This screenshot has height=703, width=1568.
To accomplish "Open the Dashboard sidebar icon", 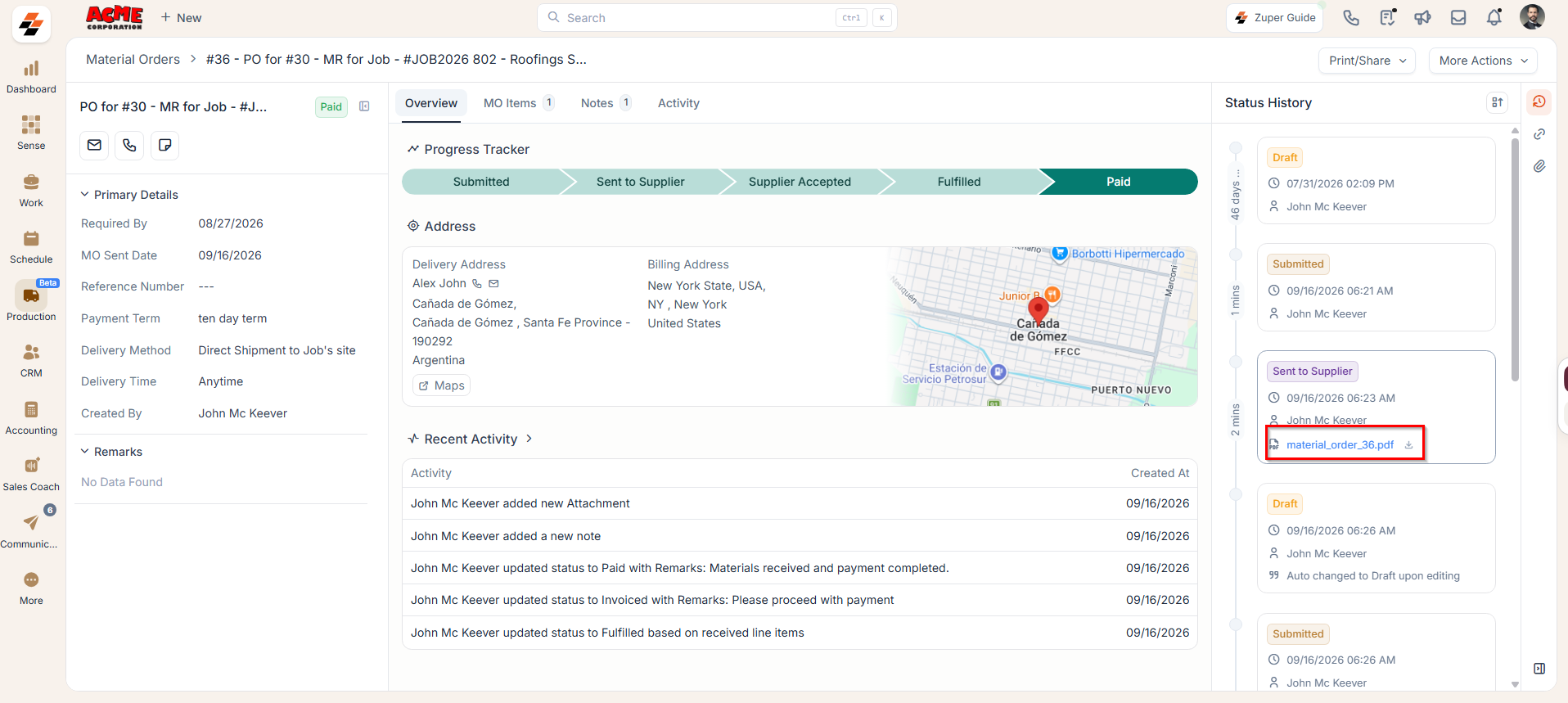I will pos(31,77).
